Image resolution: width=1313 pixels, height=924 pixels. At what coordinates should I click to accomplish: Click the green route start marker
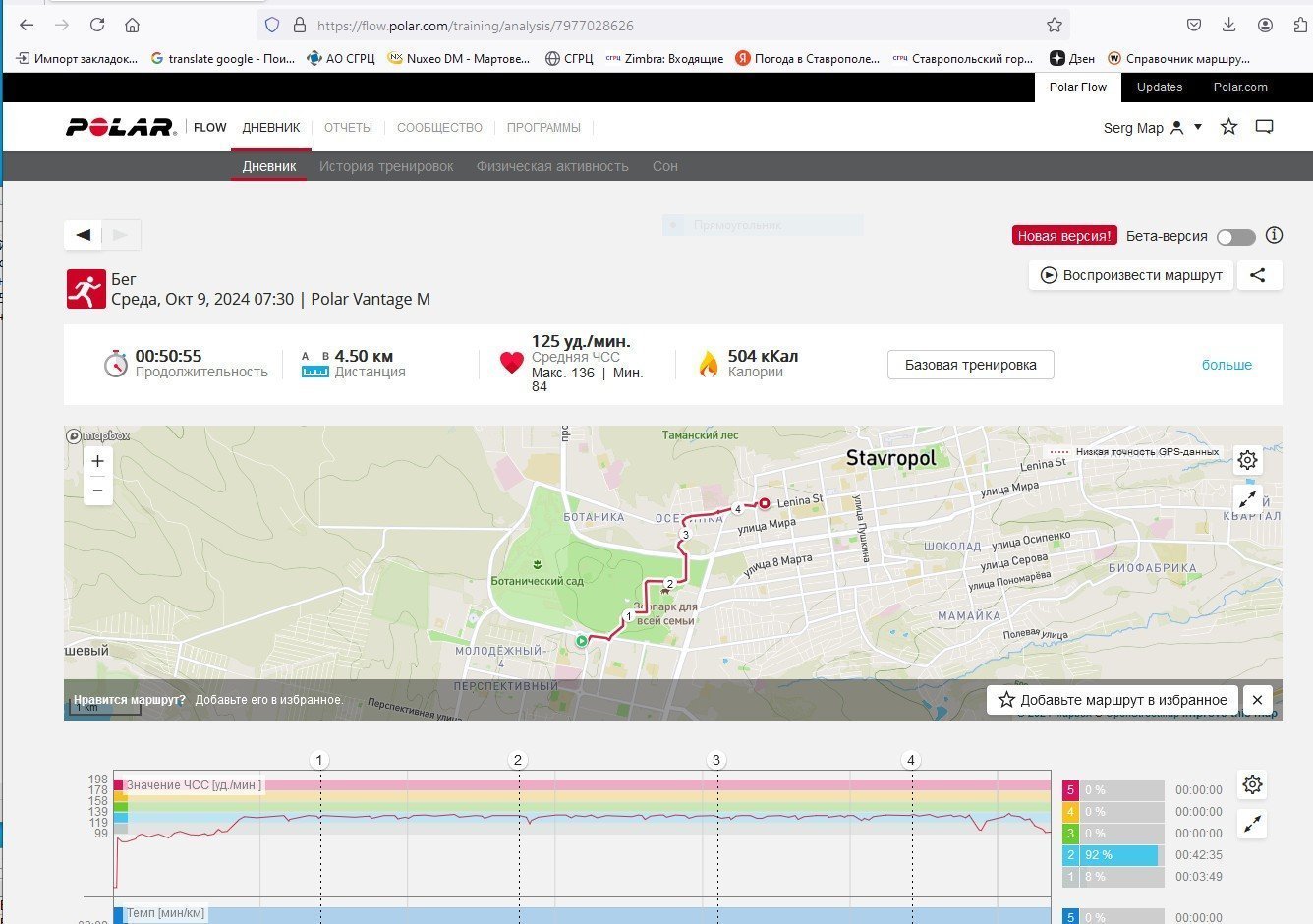pyautogui.click(x=582, y=641)
